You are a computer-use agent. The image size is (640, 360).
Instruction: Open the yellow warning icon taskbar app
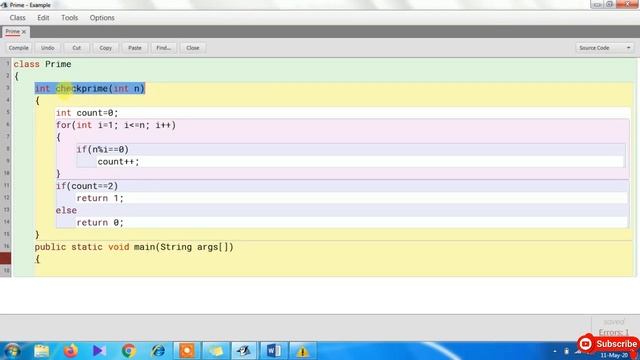[302, 351]
